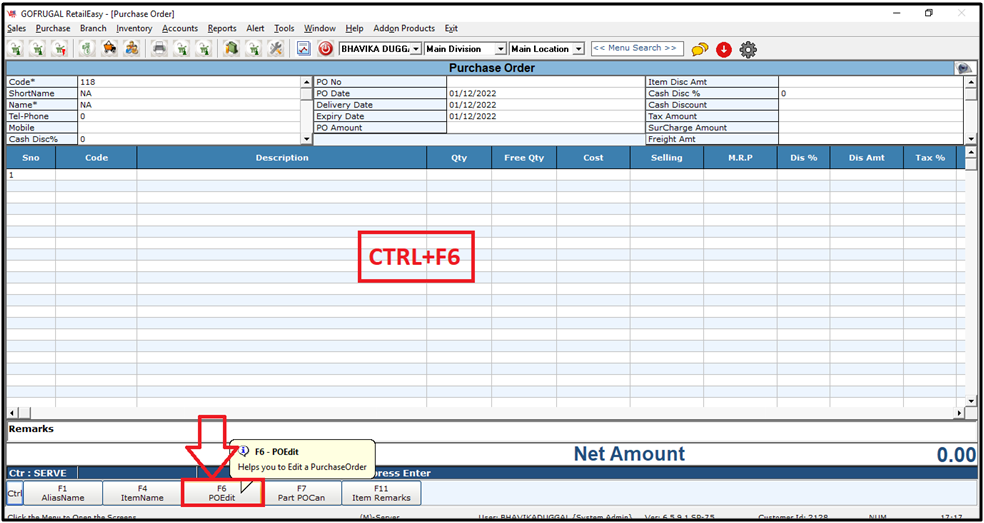Screen dimensions: 984x523
Task: Click the M.R.P column header
Action: point(740,158)
